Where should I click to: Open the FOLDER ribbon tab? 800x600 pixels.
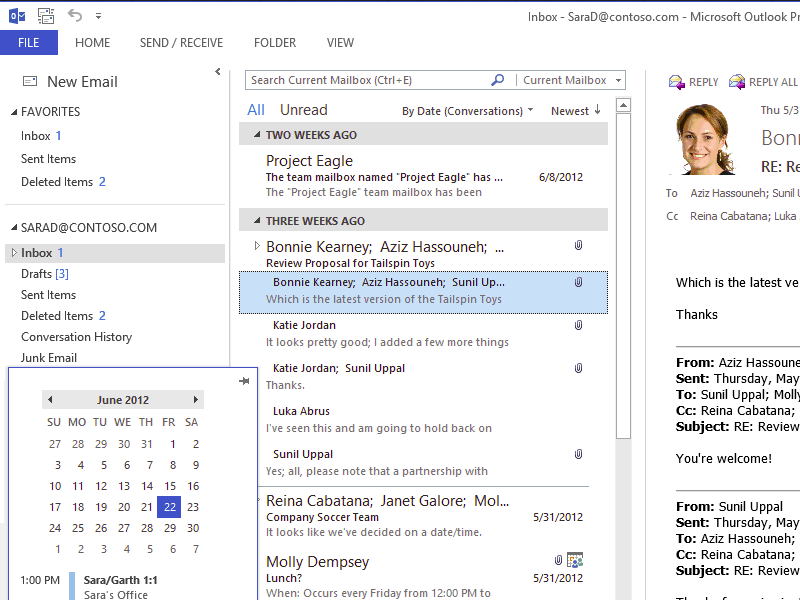[275, 43]
